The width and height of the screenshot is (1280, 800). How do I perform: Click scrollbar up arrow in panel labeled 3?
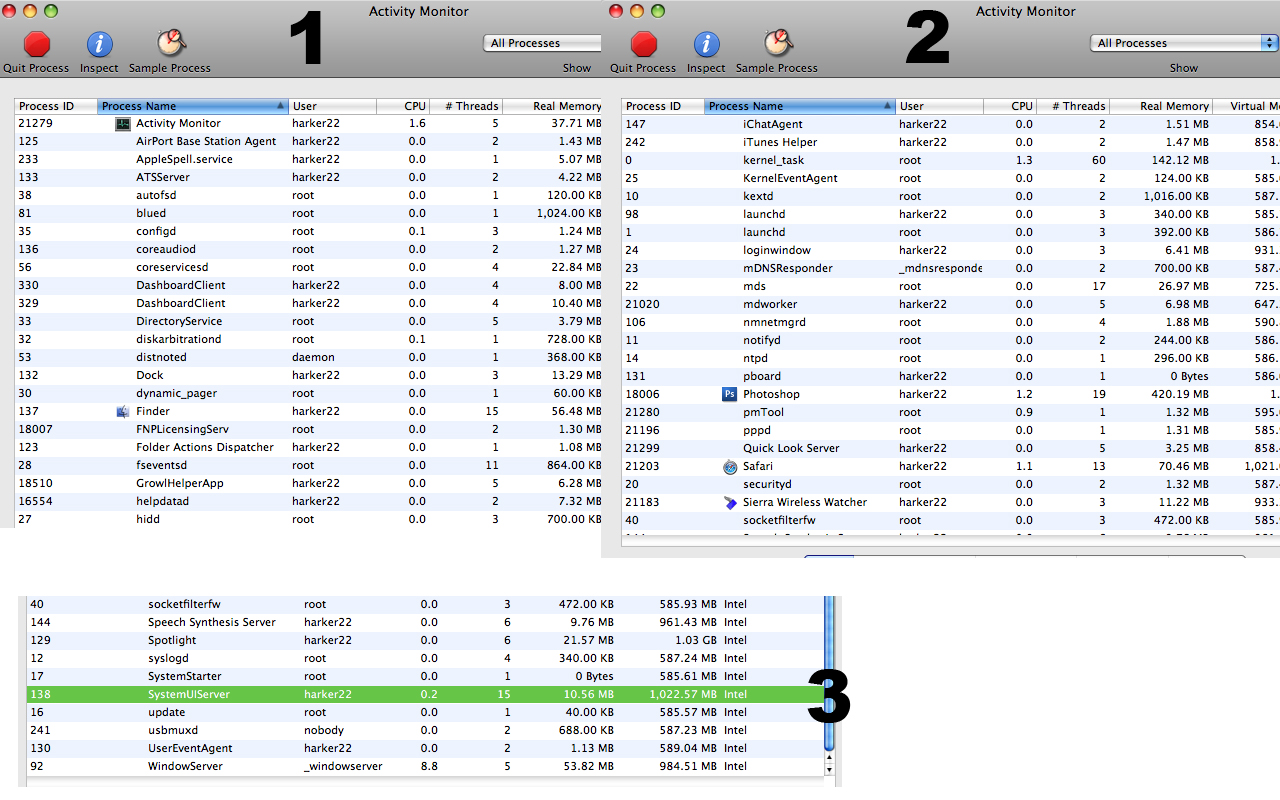tap(828, 757)
